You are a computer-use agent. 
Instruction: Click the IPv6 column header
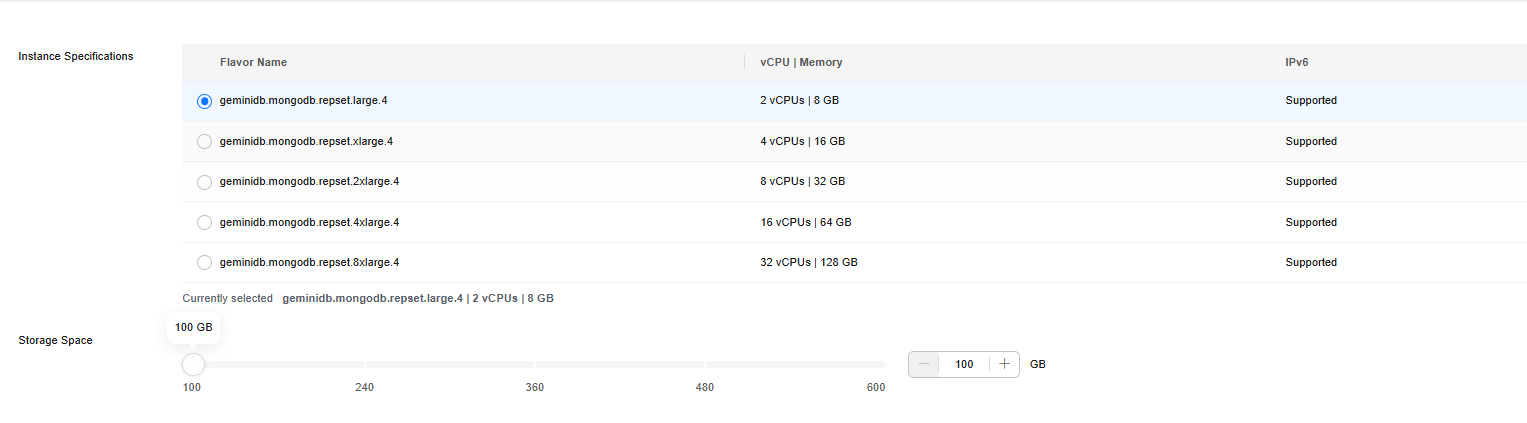(1297, 62)
